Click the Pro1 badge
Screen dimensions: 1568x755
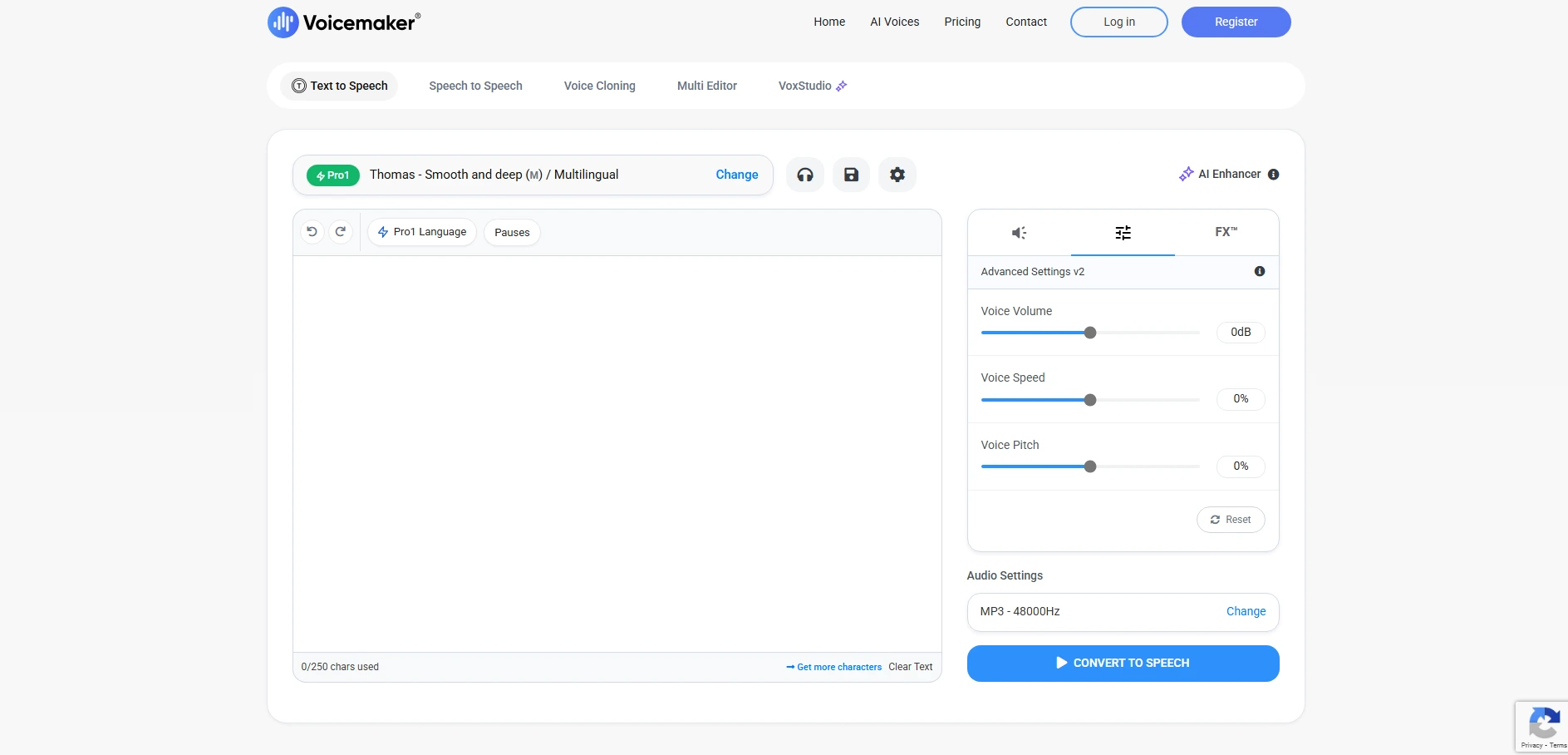(333, 175)
